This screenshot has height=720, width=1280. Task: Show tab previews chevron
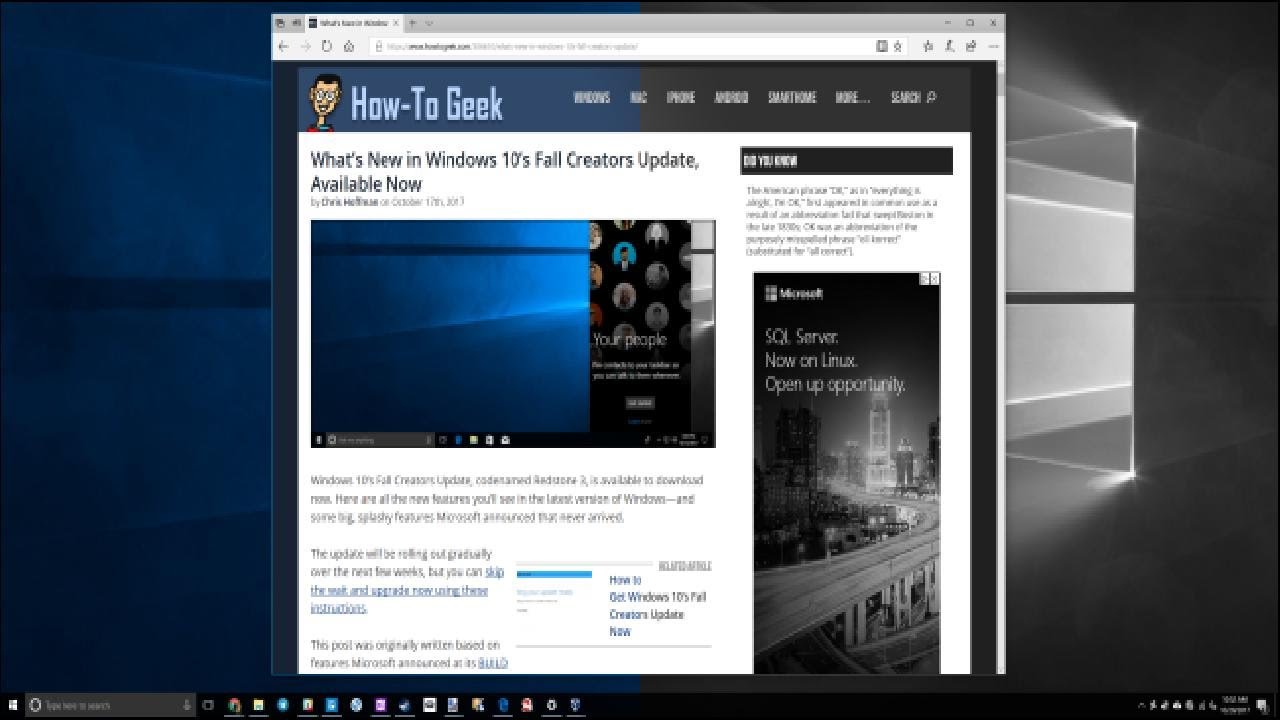coord(429,22)
